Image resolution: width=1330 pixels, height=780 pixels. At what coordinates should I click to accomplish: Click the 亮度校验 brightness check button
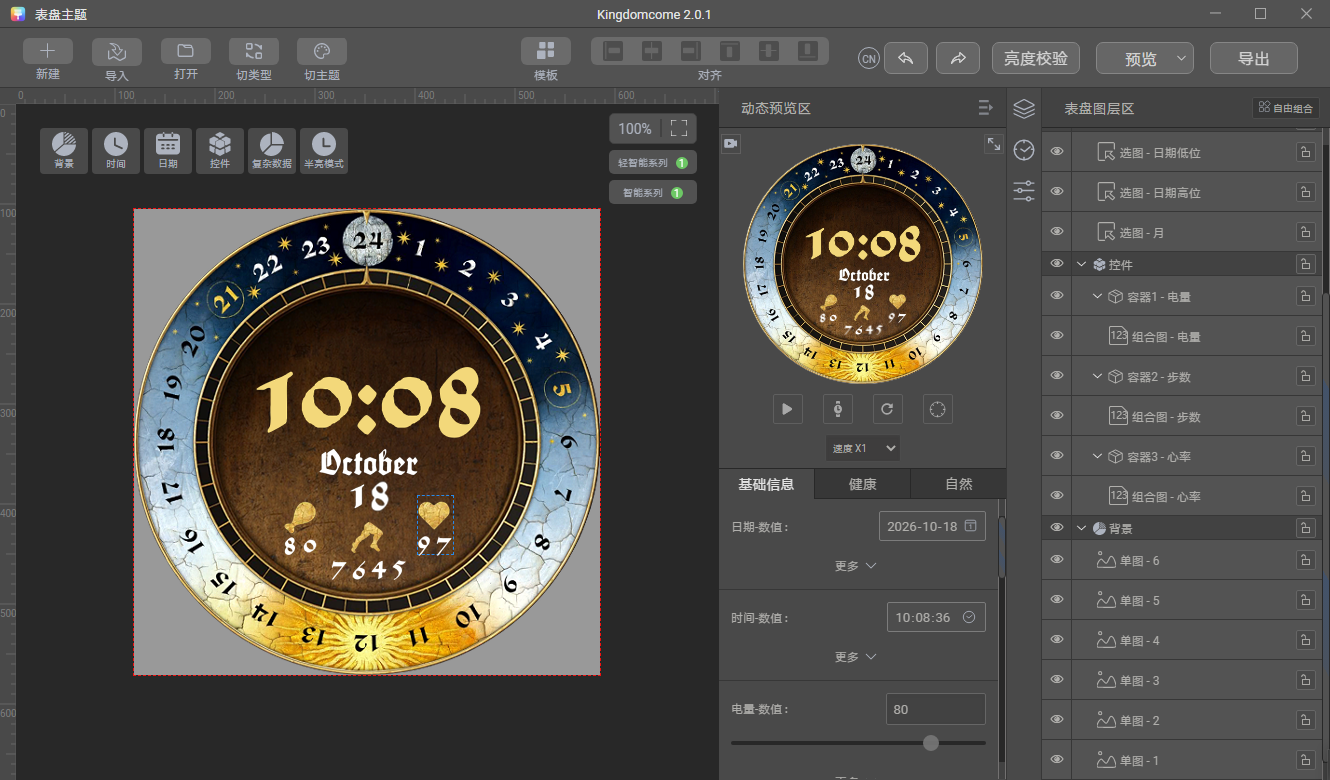[x=1035, y=58]
